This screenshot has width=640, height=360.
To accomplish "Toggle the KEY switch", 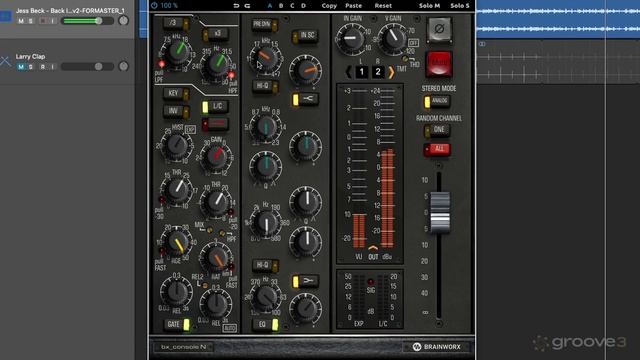I will 176,93.
